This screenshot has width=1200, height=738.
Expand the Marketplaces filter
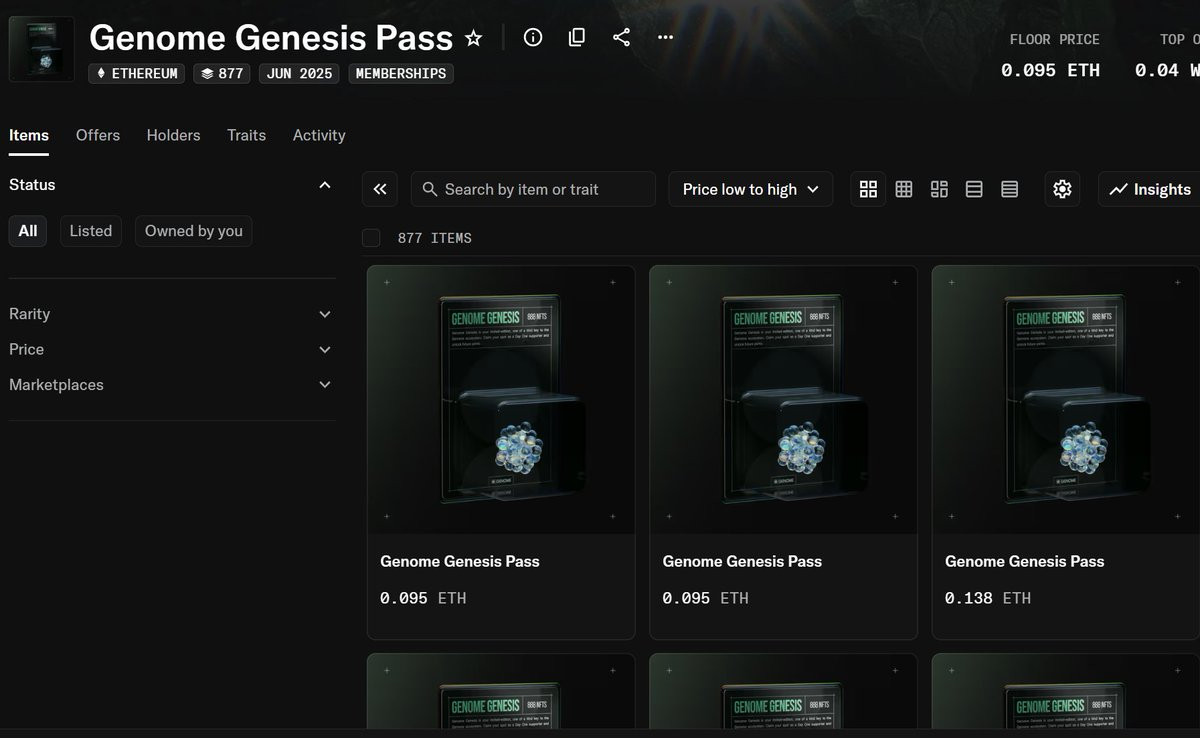(172, 385)
